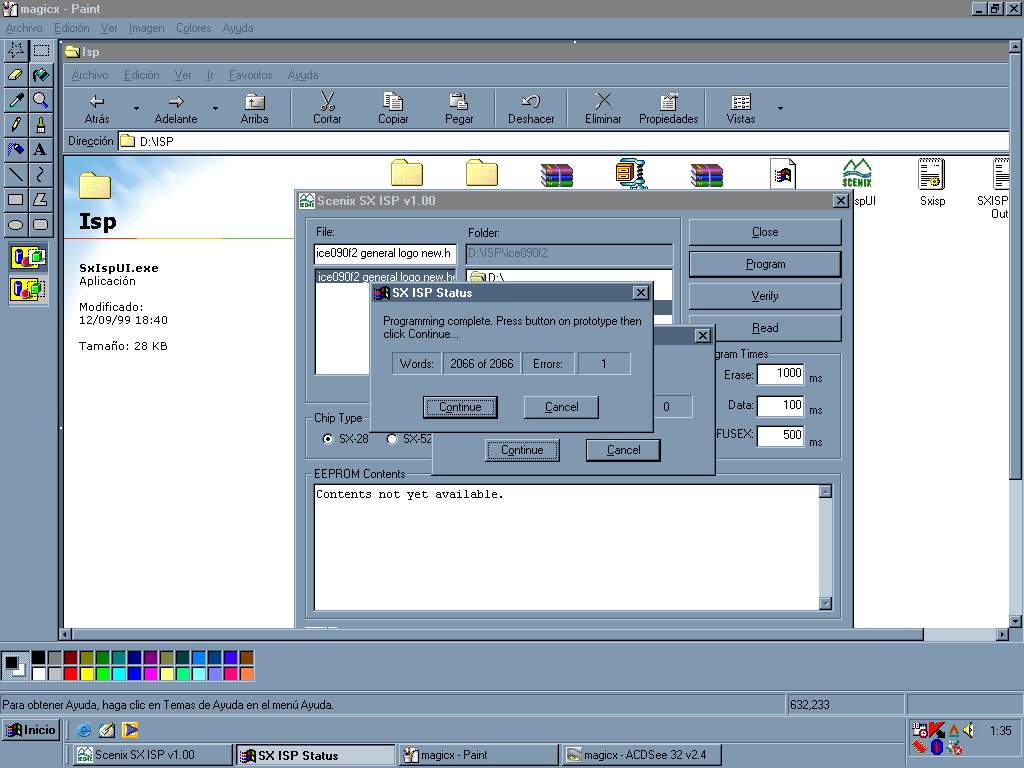
Task: Select the Pencil drawing tool
Action: coord(16,125)
